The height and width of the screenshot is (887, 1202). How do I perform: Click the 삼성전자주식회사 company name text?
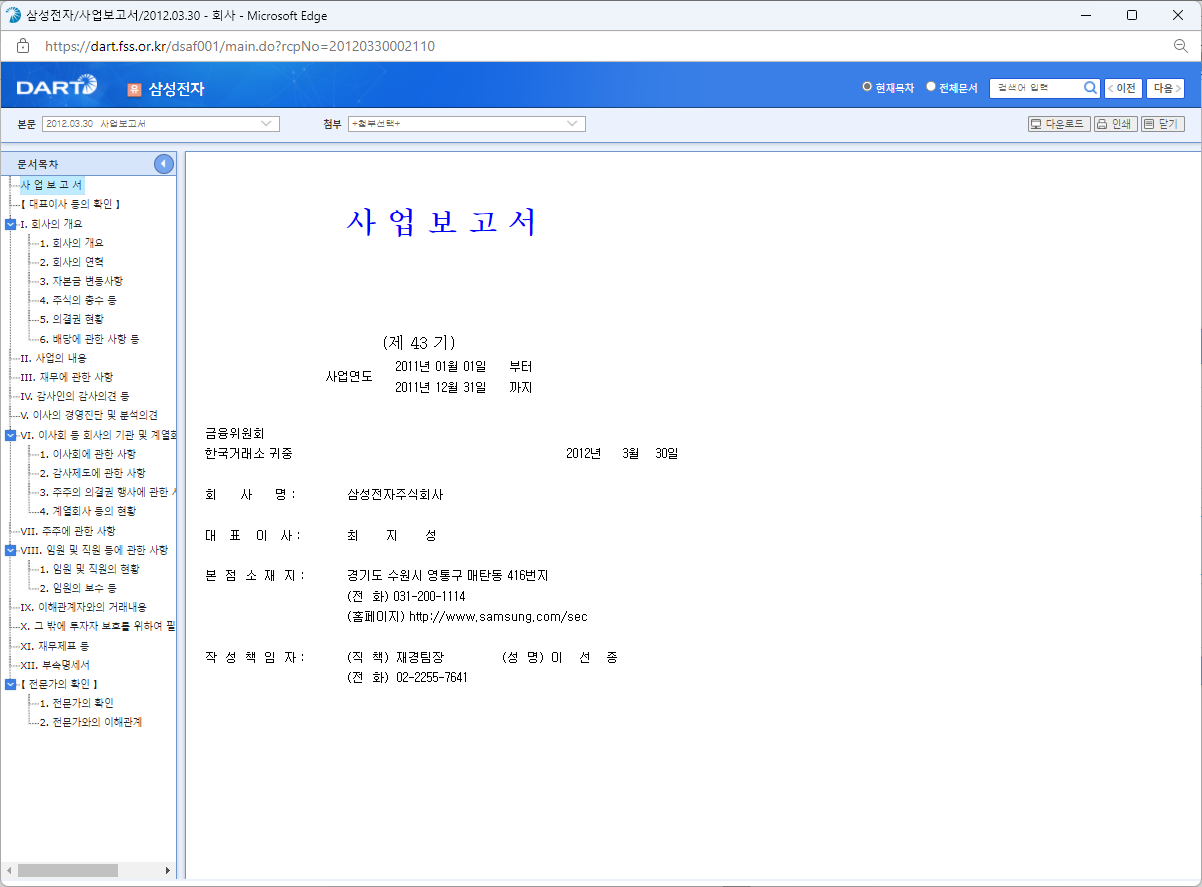395,495
